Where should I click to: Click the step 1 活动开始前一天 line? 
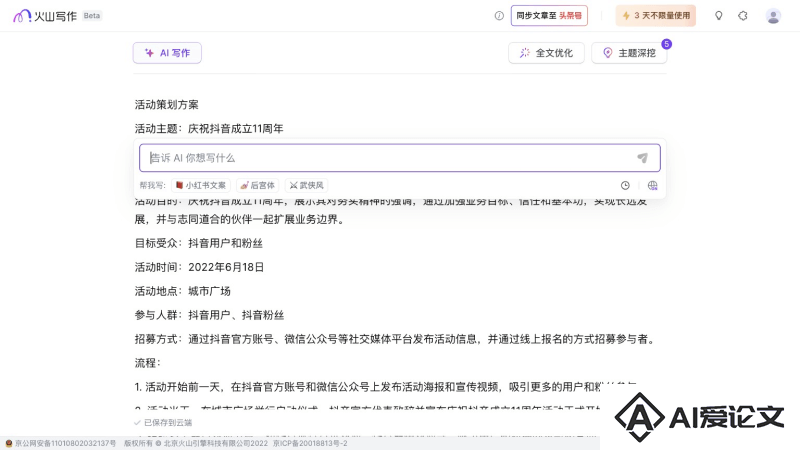pyautogui.click(x=386, y=387)
